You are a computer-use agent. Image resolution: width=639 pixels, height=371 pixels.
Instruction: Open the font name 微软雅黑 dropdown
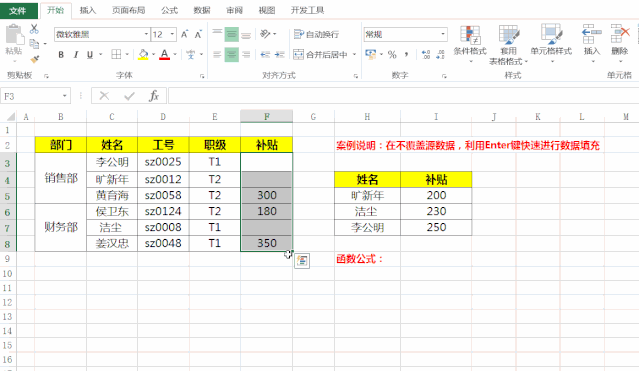tap(146, 35)
